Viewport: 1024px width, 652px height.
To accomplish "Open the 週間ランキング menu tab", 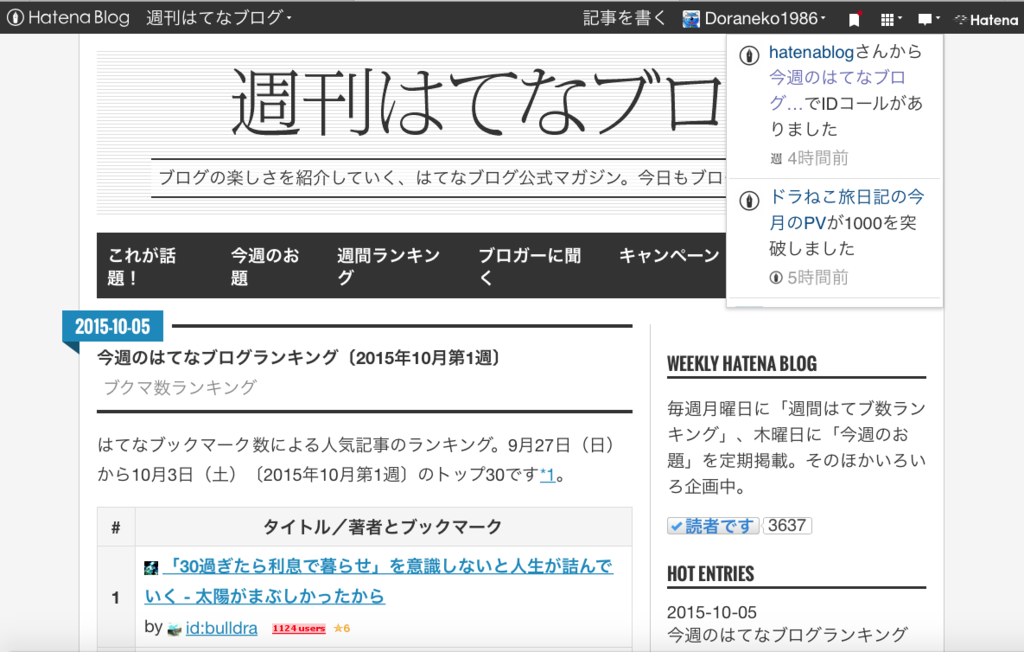I will click(x=389, y=266).
